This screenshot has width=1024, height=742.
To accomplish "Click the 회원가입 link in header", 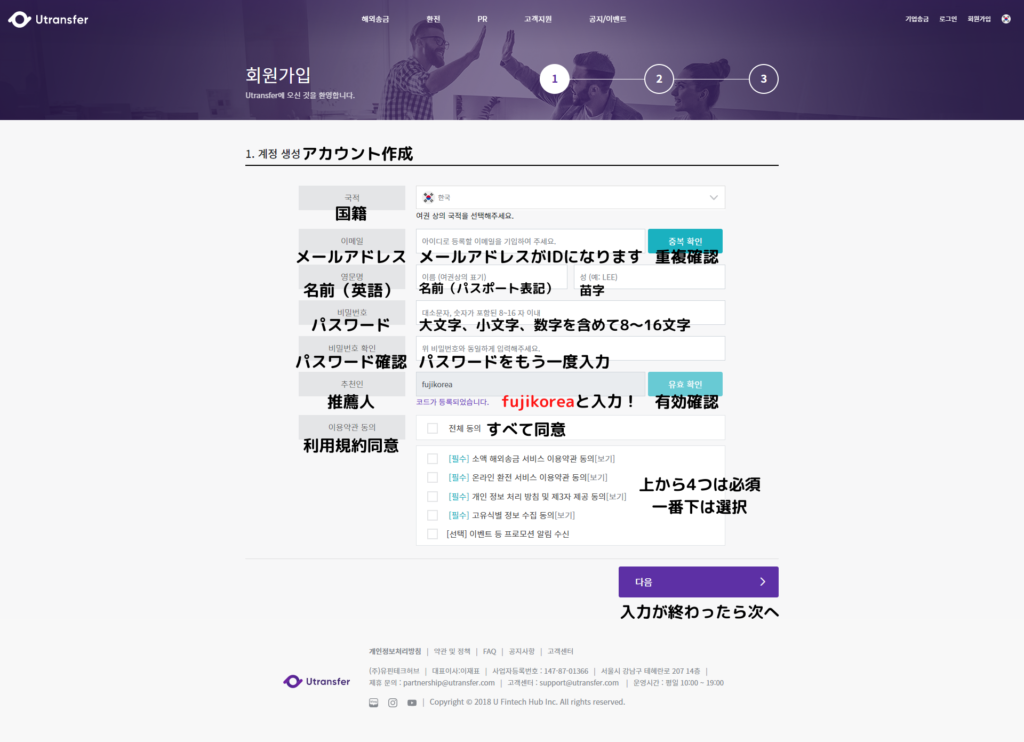I will pyautogui.click(x=979, y=19).
